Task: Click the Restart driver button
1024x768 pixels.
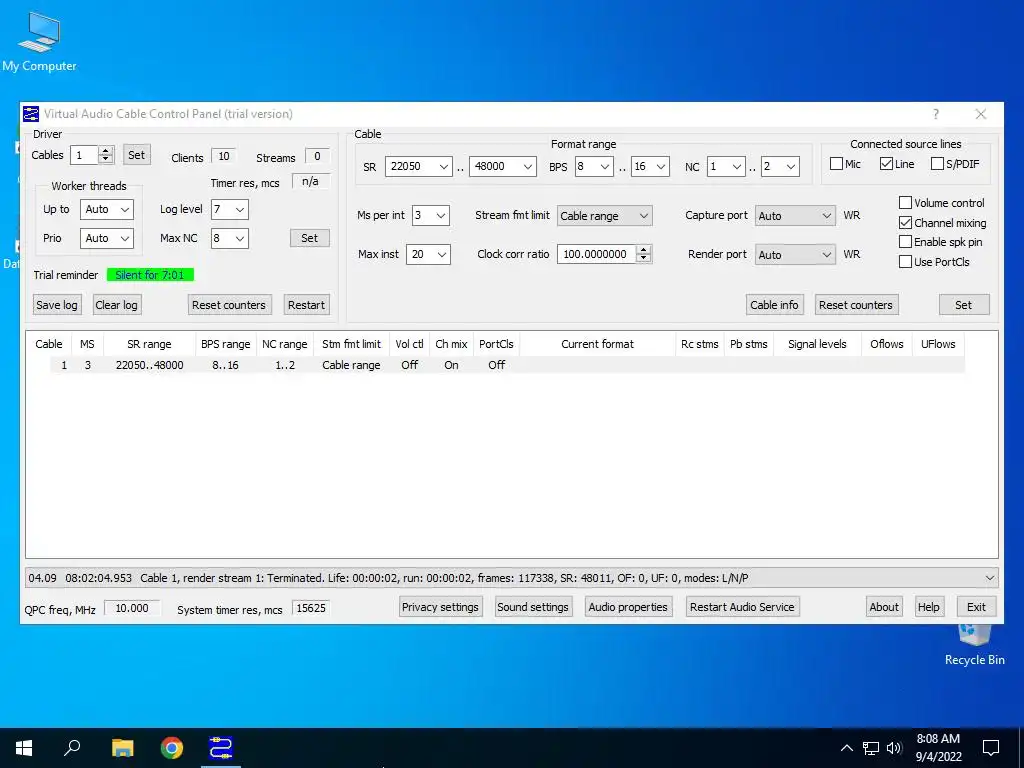Action: point(306,305)
